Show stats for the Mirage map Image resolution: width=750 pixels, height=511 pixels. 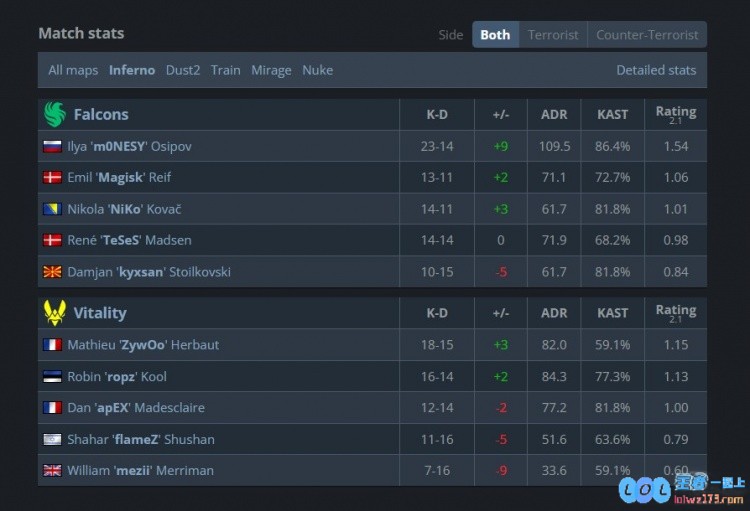pyautogui.click(x=271, y=70)
